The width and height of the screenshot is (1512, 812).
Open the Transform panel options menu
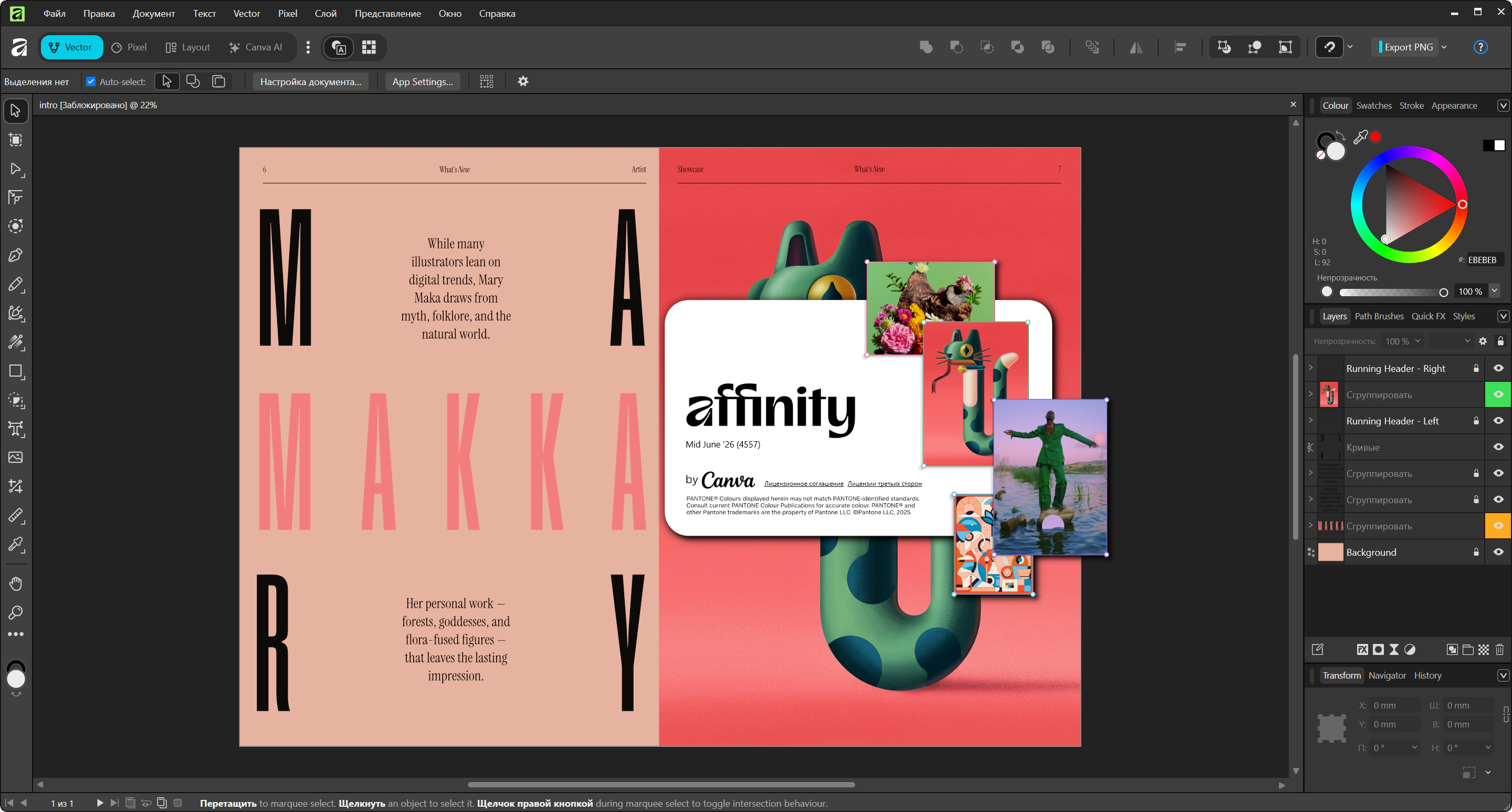click(x=1503, y=675)
